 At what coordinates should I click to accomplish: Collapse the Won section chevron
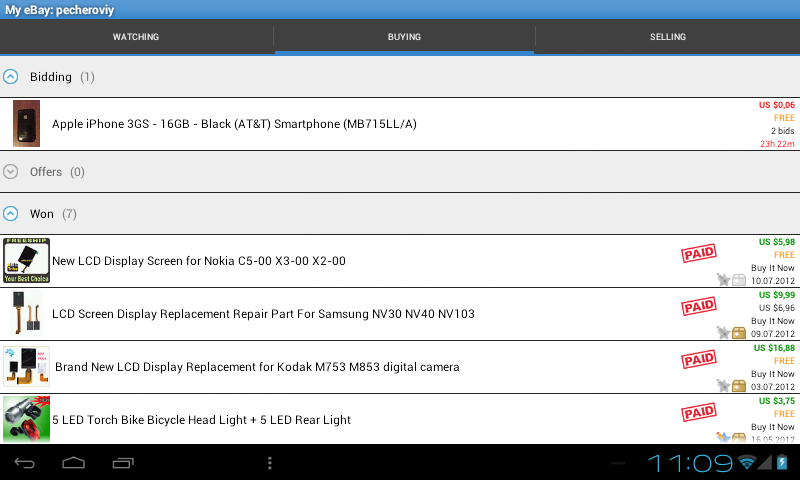11,213
